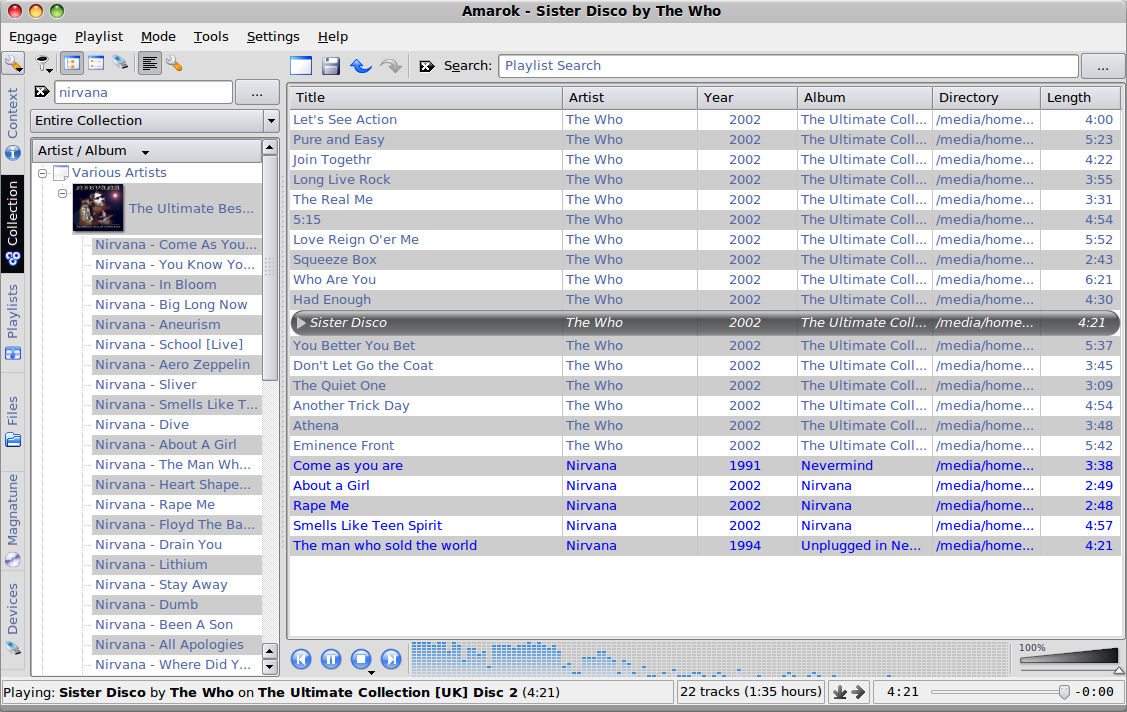Click the right-arrow icon in the status bar
This screenshot has width=1127, height=712.
tap(858, 692)
